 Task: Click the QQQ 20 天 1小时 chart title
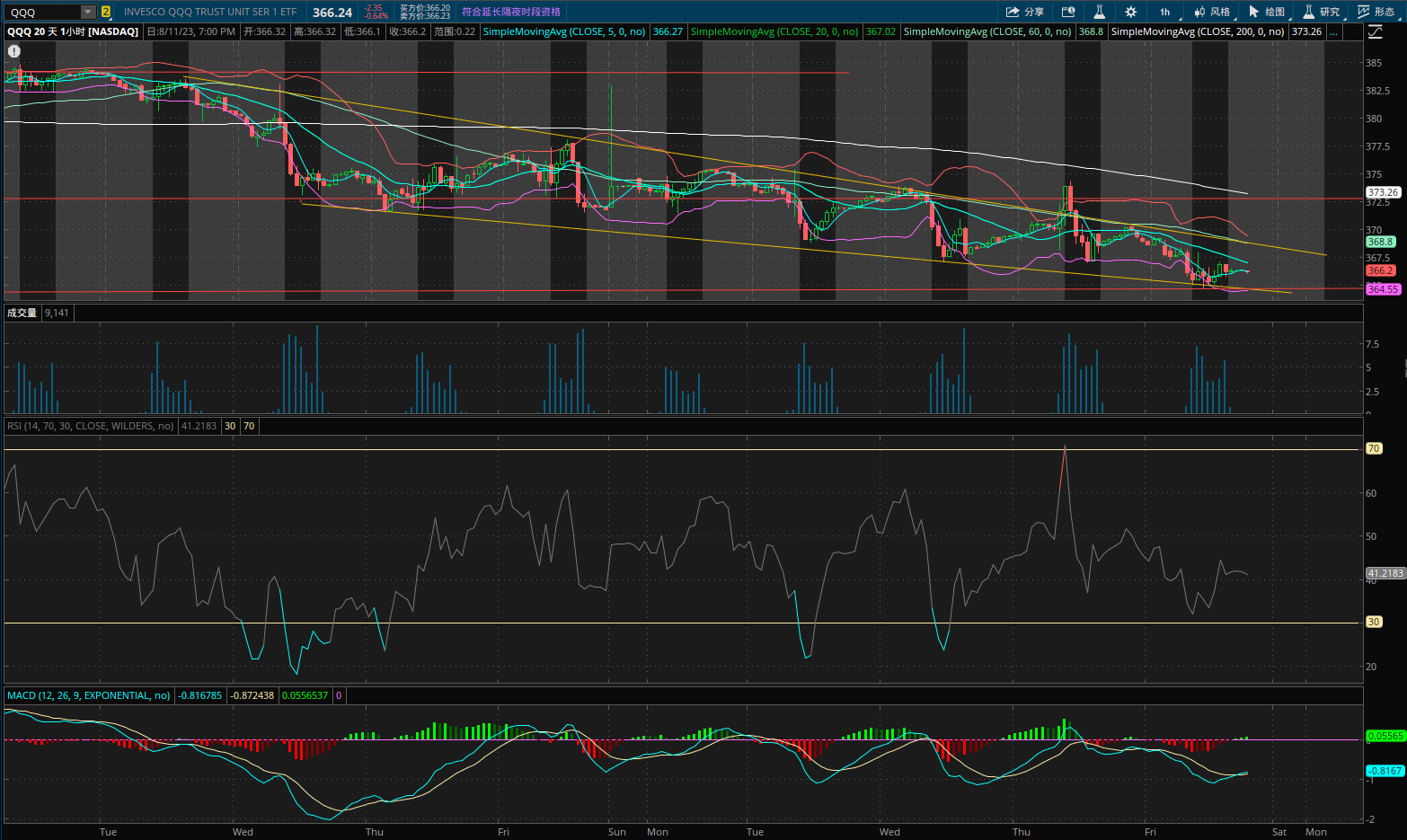point(73,31)
